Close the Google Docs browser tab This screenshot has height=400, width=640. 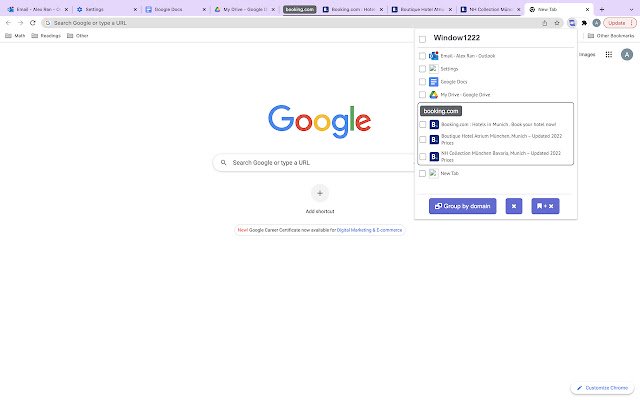coord(204,9)
